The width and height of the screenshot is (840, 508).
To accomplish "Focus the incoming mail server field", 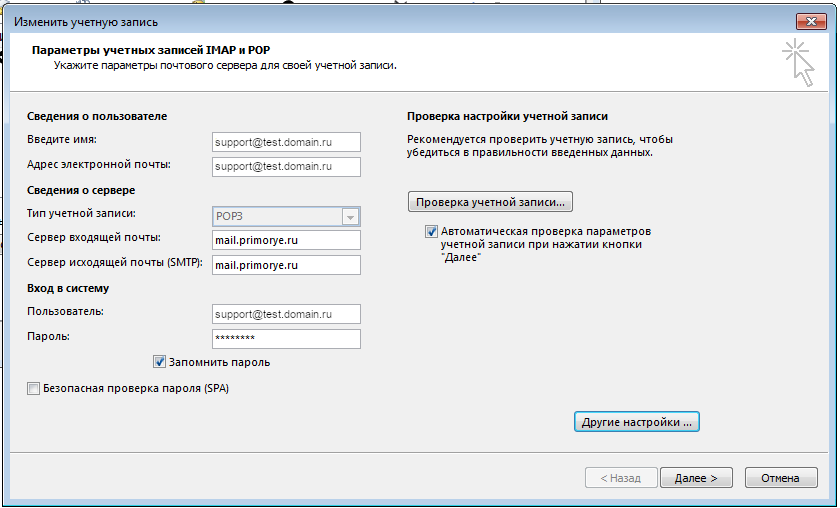I will click(x=286, y=240).
